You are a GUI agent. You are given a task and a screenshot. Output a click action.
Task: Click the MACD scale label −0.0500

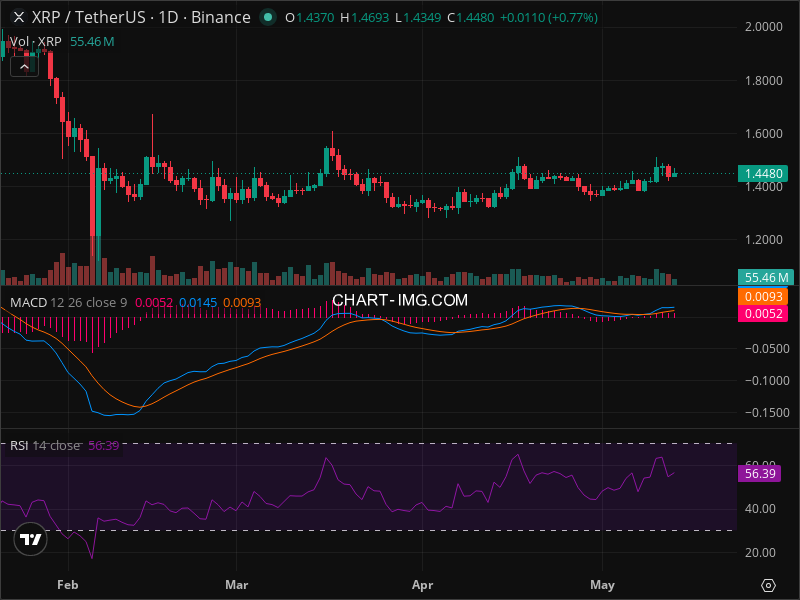click(767, 348)
